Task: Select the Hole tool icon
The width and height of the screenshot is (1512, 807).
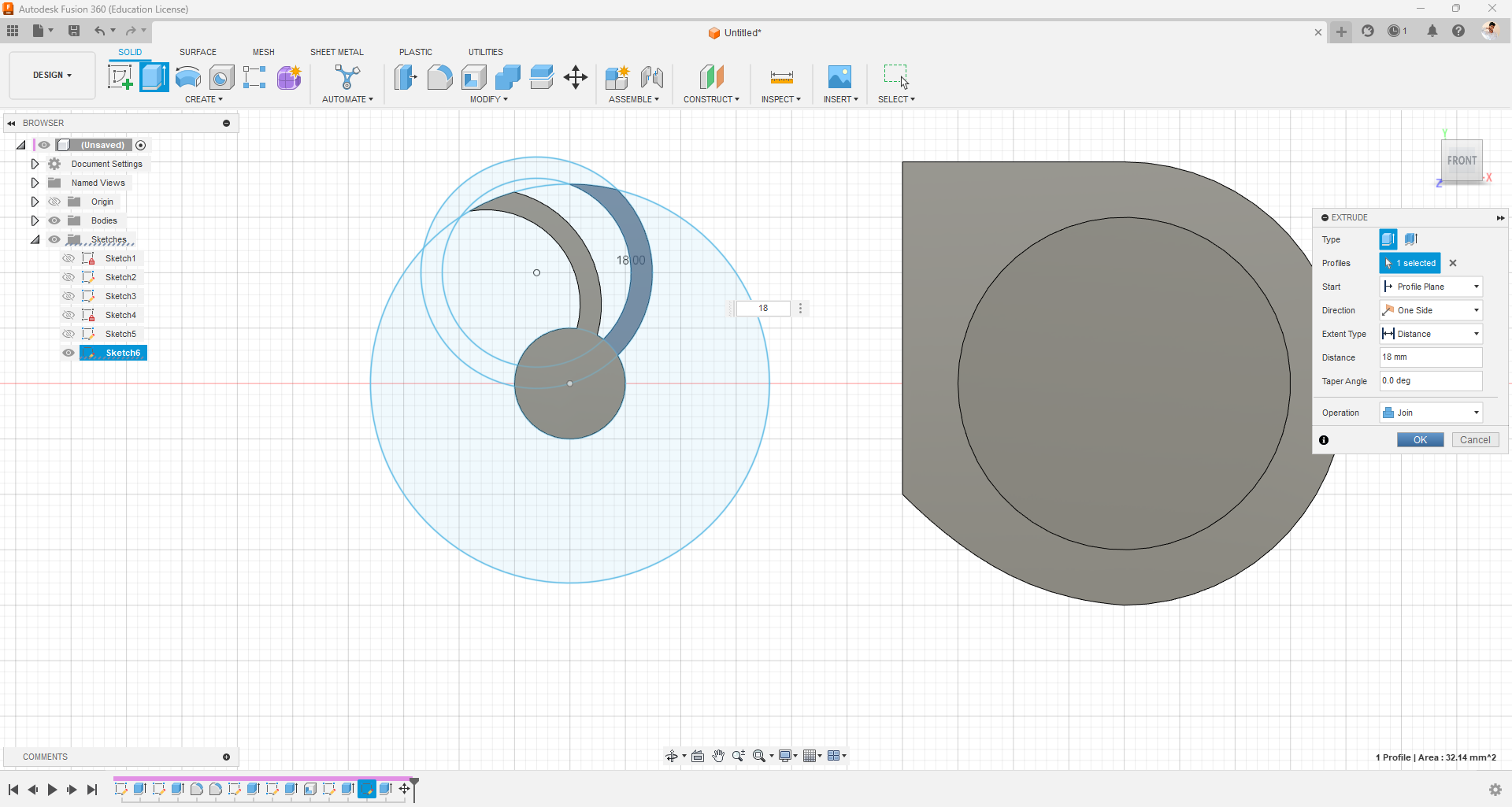Action: coord(222,77)
